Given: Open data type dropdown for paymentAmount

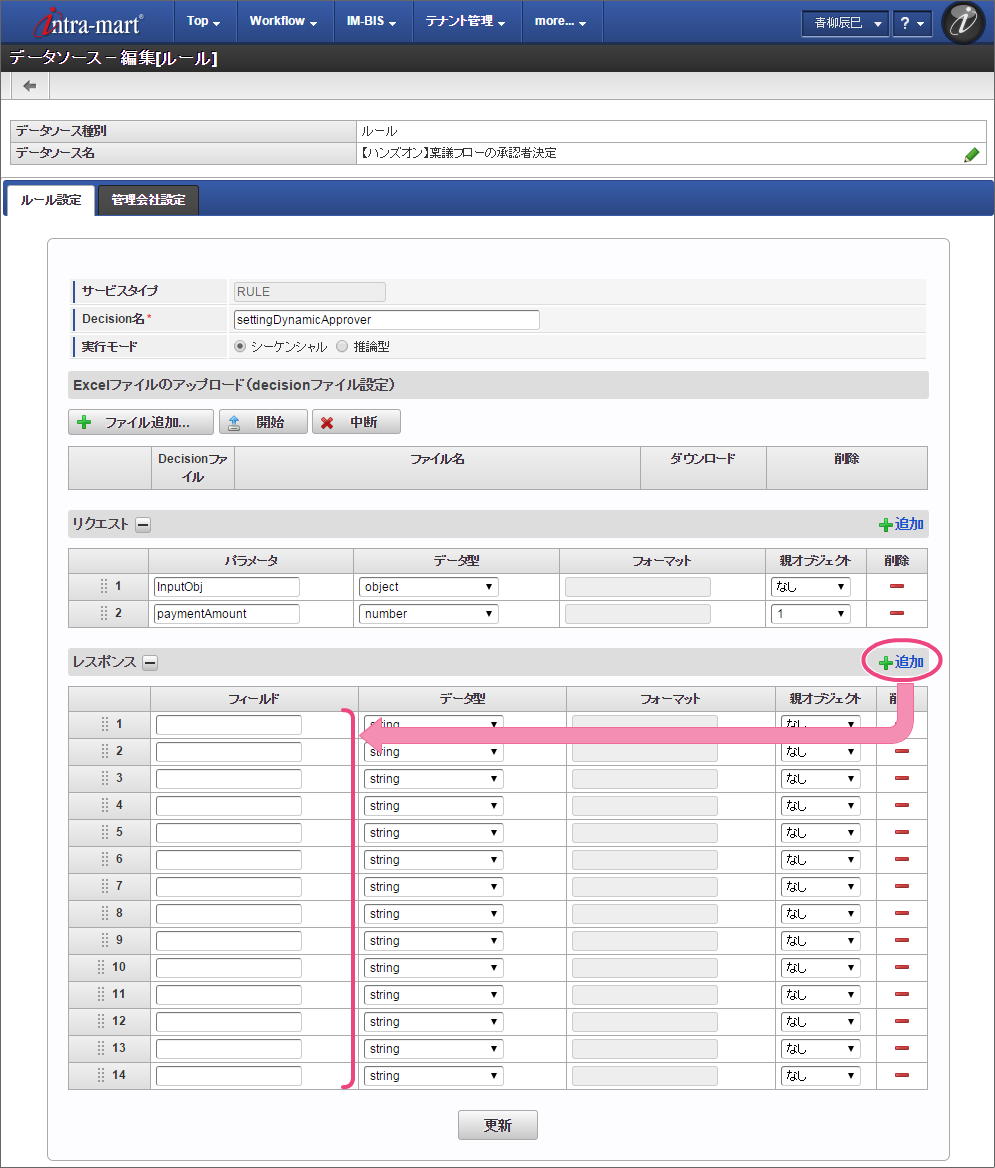Looking at the screenshot, I should [x=428, y=614].
